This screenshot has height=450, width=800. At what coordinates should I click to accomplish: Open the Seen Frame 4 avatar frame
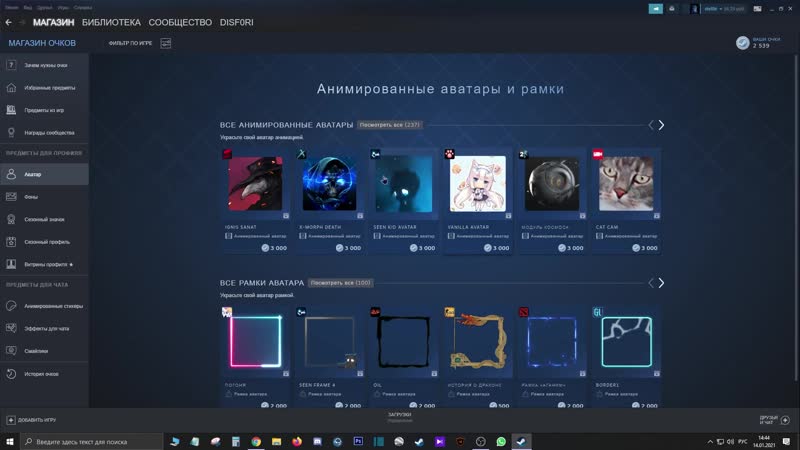pyautogui.click(x=329, y=342)
